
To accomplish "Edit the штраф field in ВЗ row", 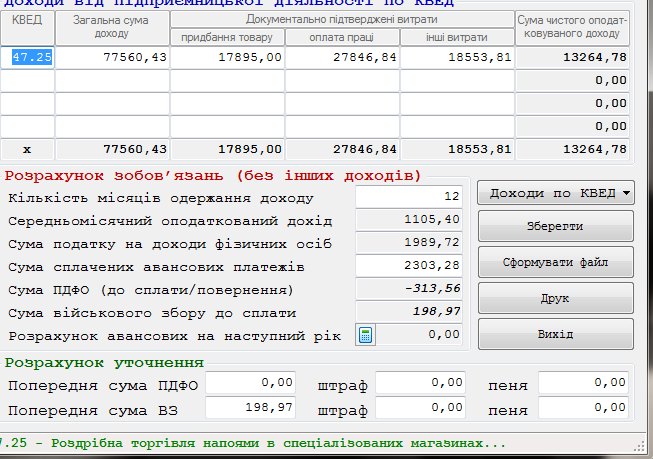I will pos(421,409).
